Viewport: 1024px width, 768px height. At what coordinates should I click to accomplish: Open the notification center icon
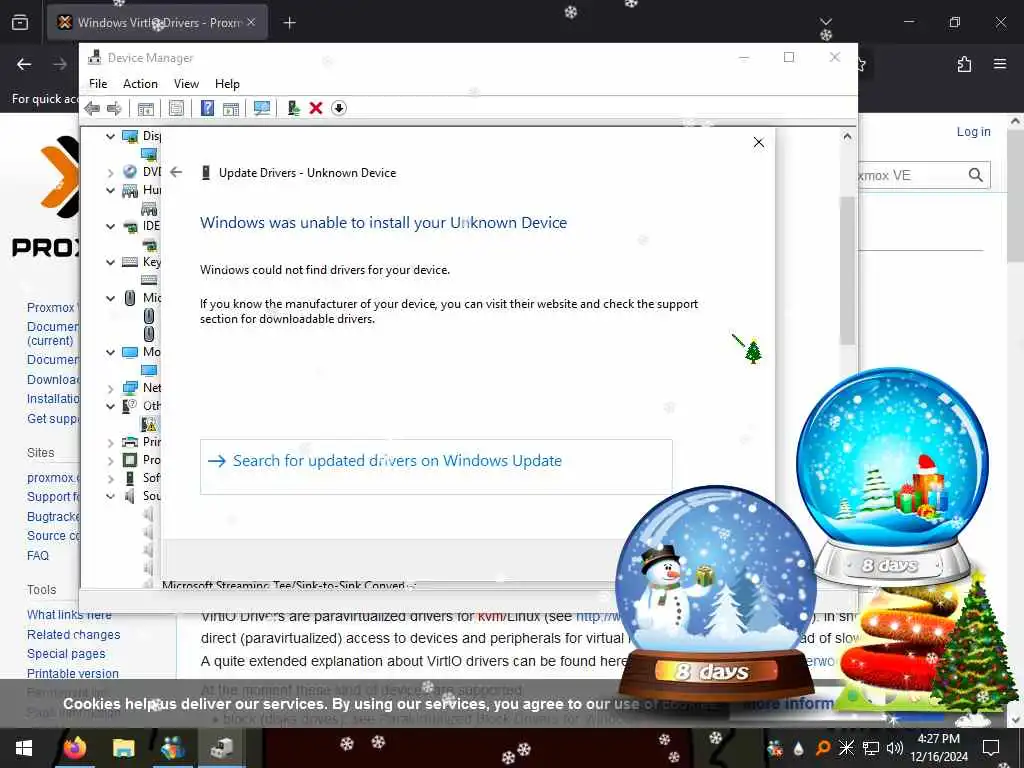pyautogui.click(x=991, y=748)
